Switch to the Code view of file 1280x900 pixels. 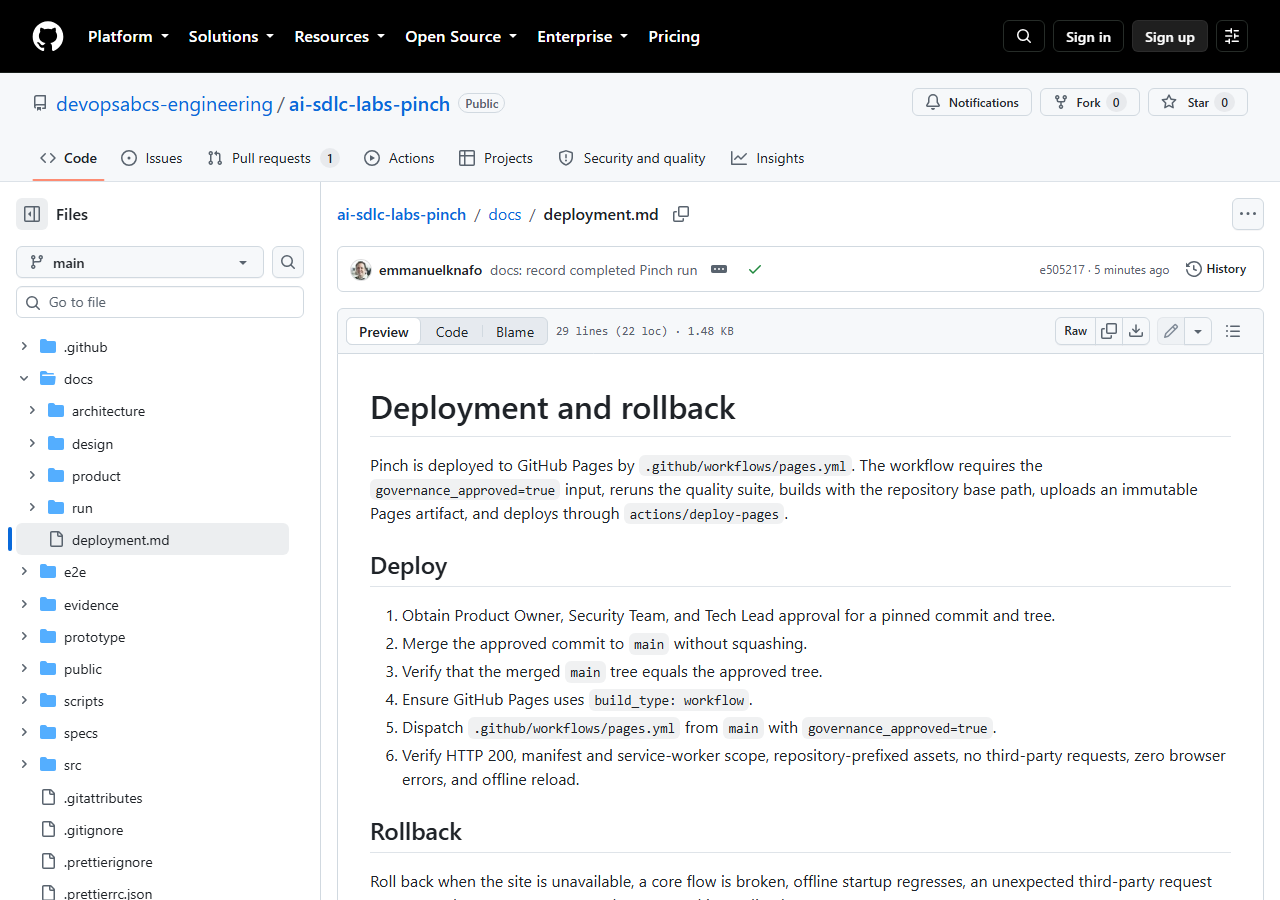pyautogui.click(x=452, y=332)
